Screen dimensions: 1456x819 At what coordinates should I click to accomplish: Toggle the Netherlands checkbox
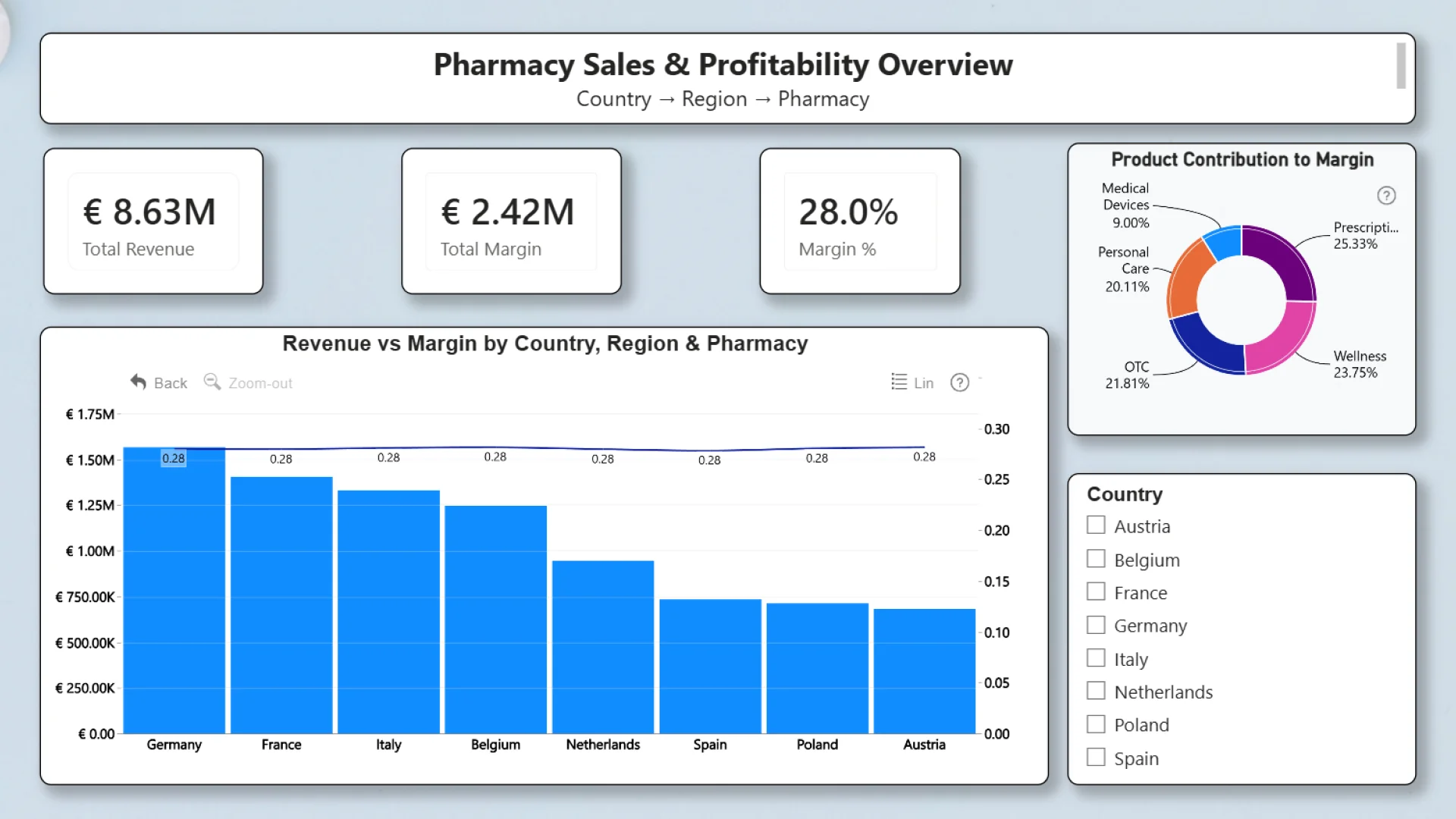pos(1096,691)
